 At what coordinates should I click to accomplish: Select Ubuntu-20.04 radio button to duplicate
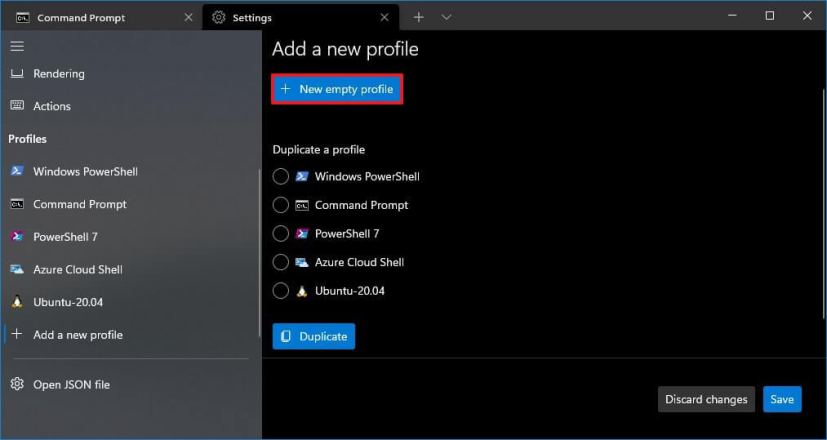281,291
